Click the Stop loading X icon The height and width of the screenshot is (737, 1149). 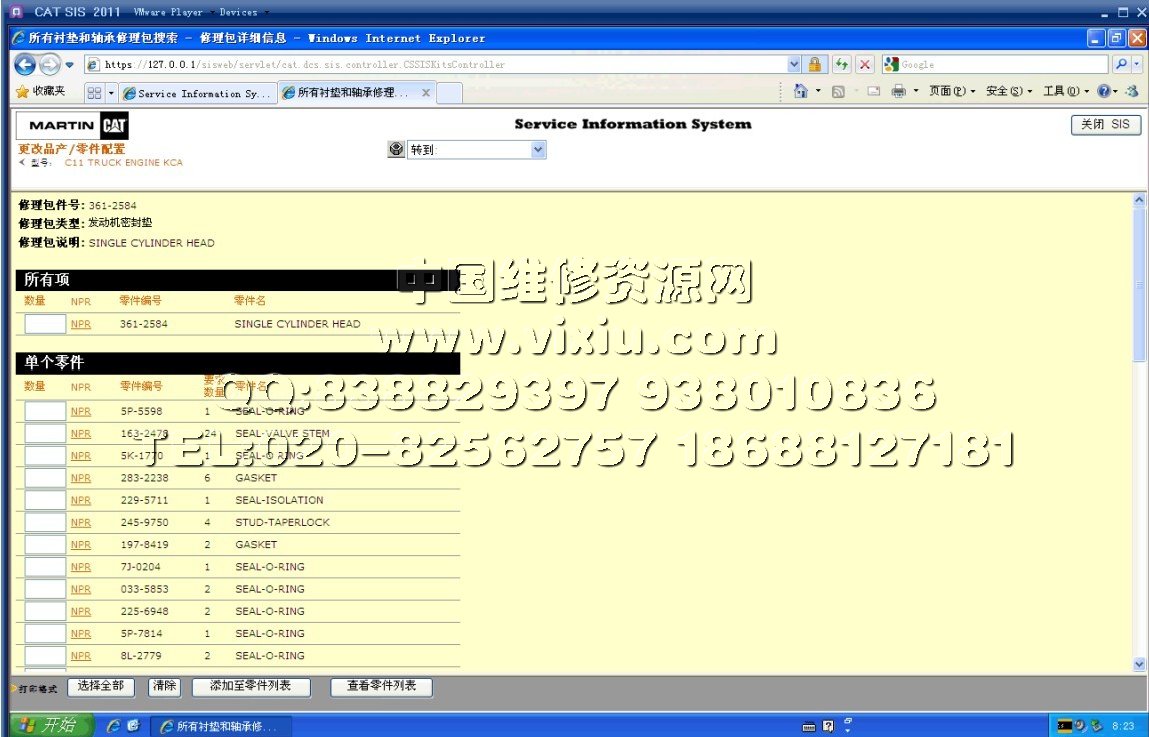(x=865, y=65)
